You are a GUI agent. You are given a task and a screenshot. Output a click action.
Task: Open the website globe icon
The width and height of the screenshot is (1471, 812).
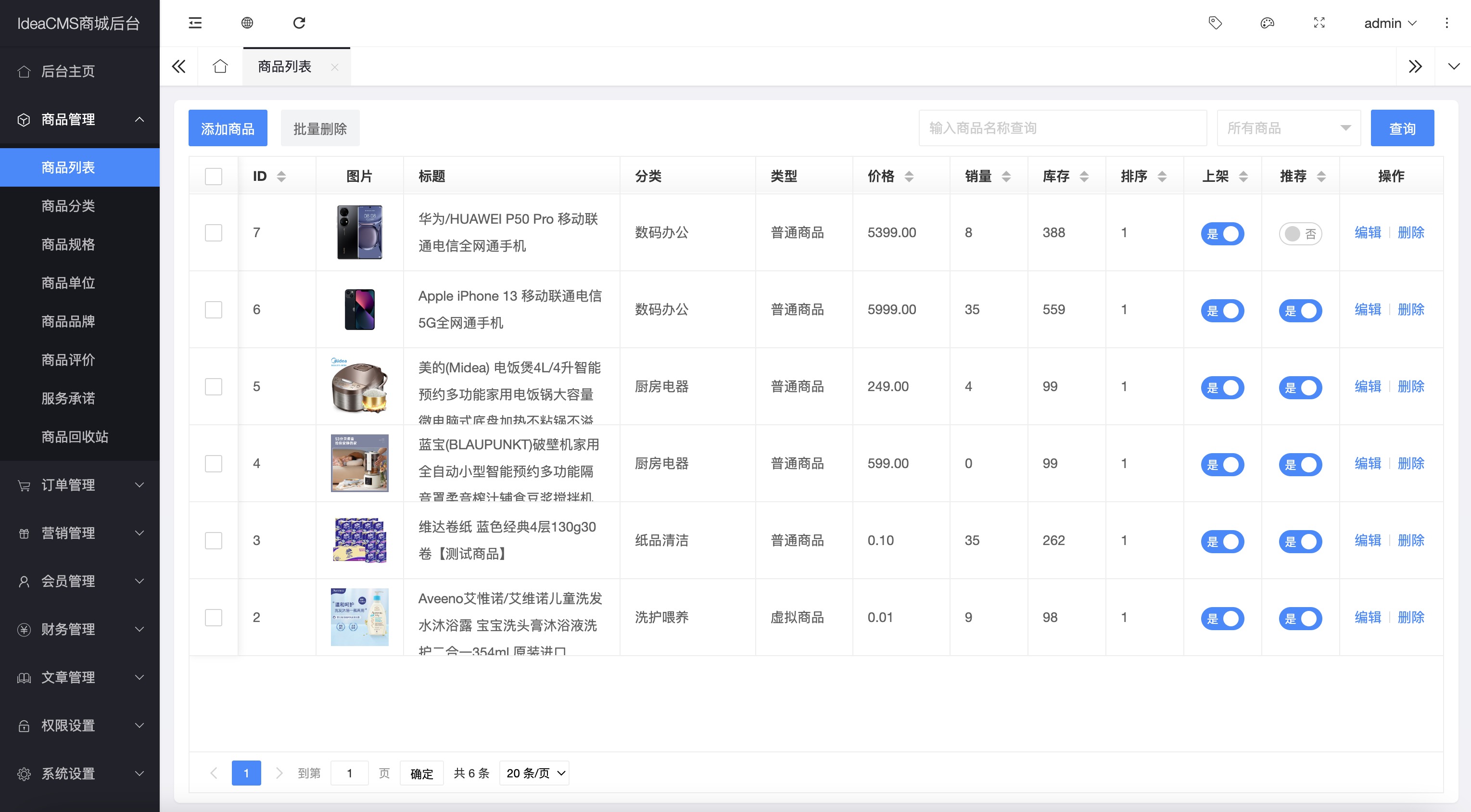coord(247,23)
